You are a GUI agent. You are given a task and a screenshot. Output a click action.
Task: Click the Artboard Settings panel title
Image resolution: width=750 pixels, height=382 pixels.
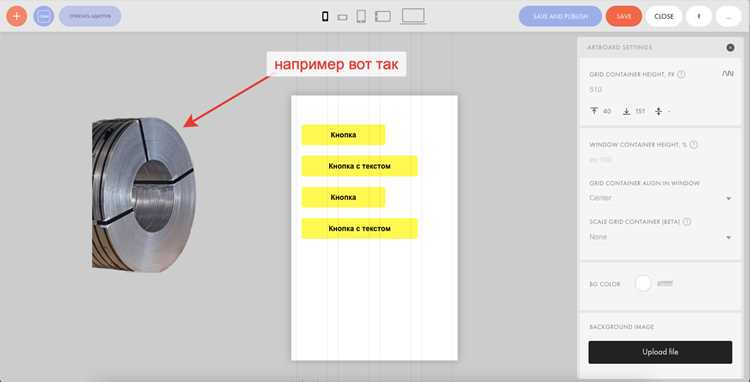619,47
